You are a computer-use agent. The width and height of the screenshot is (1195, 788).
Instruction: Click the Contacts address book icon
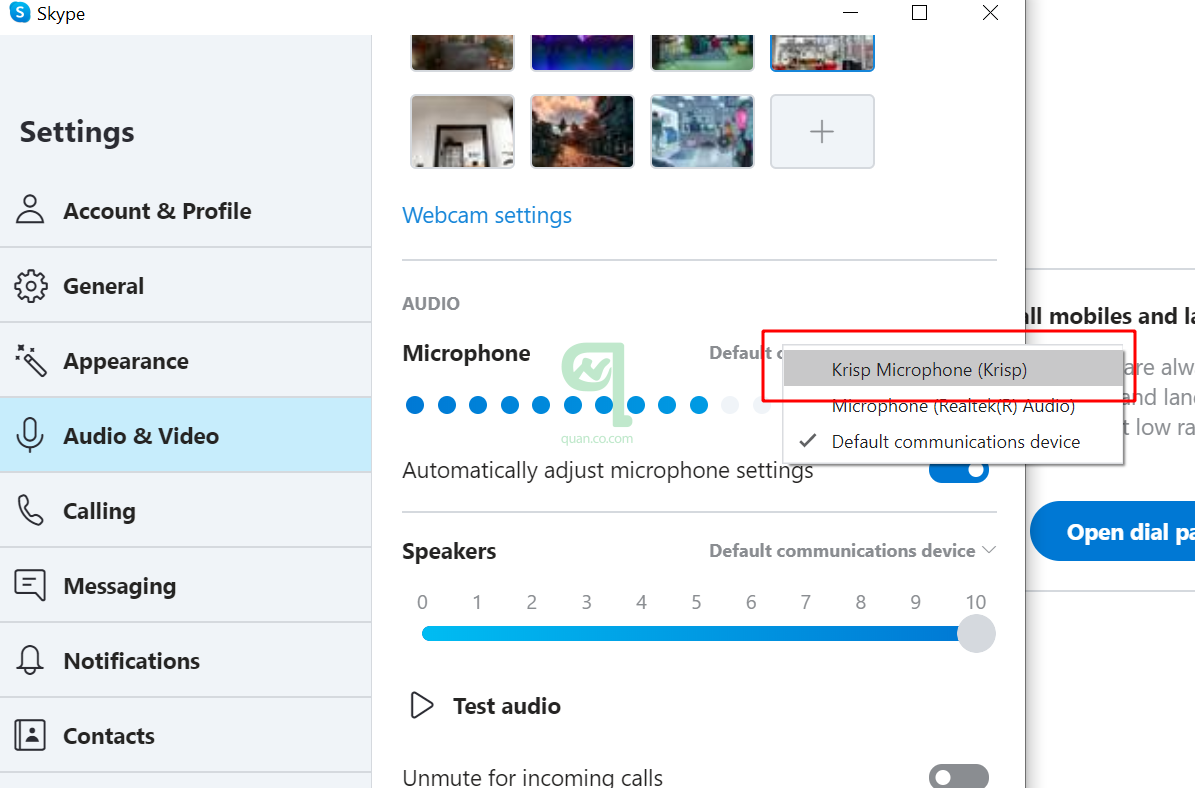click(x=30, y=735)
